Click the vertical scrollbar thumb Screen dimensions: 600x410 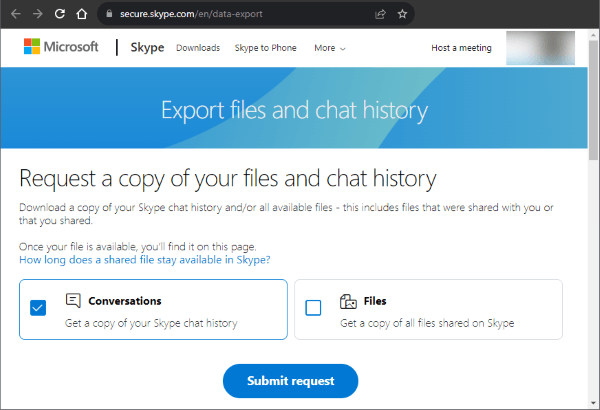click(593, 100)
